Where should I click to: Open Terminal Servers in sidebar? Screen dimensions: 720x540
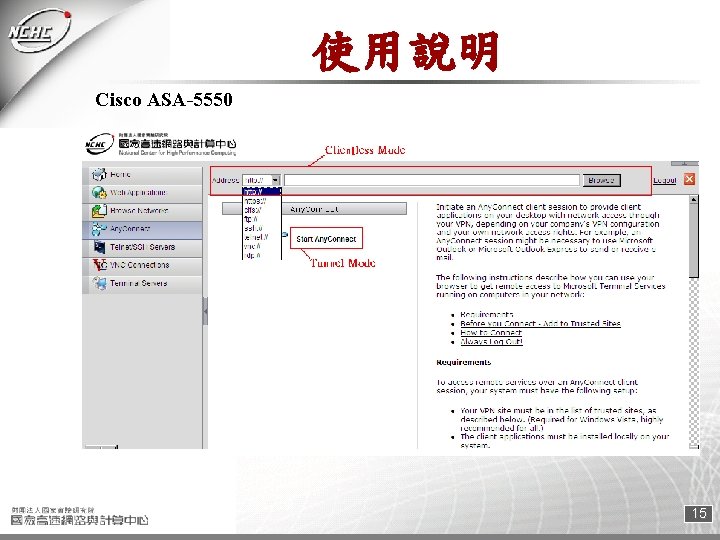click(142, 283)
